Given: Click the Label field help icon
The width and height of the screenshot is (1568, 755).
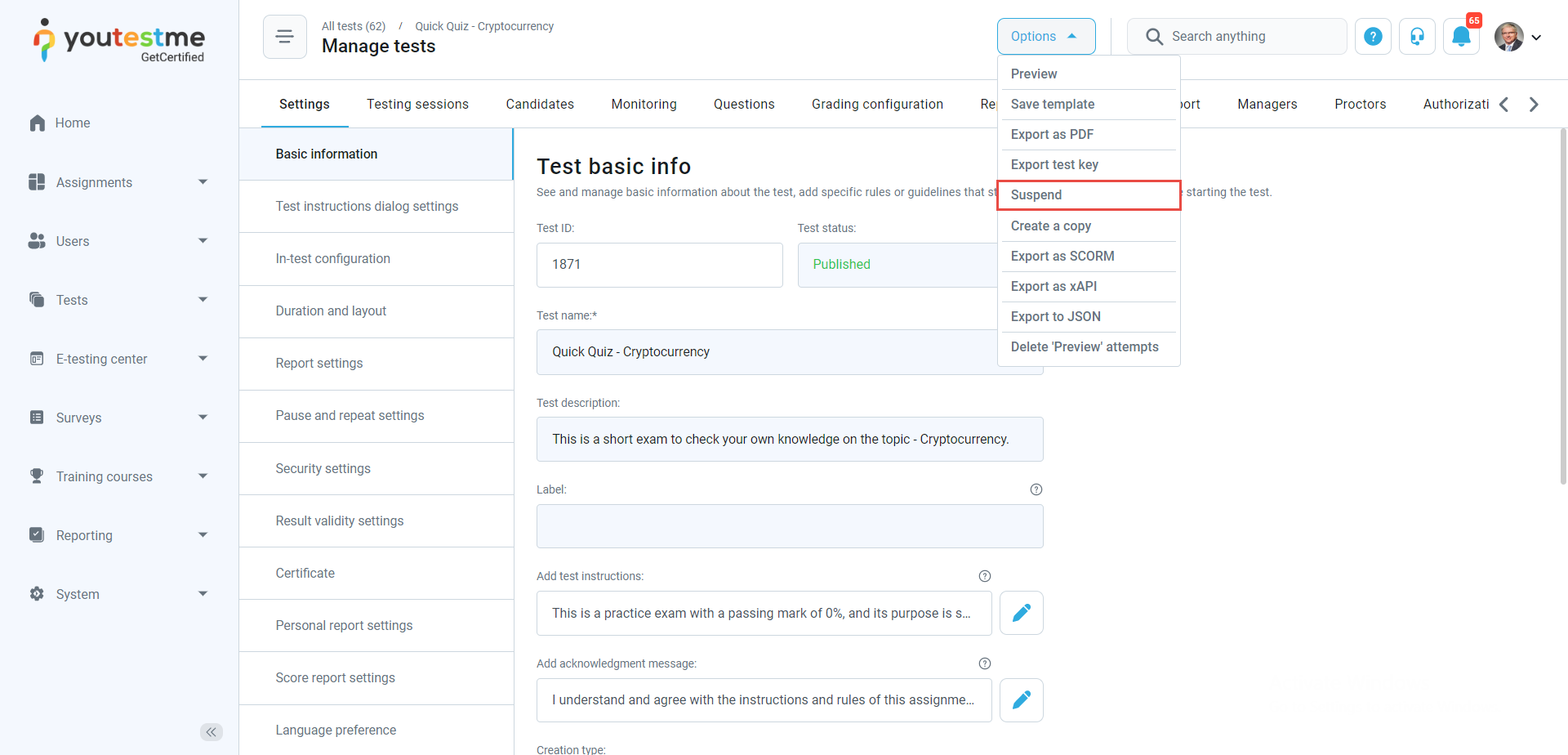Looking at the screenshot, I should tap(1036, 489).
